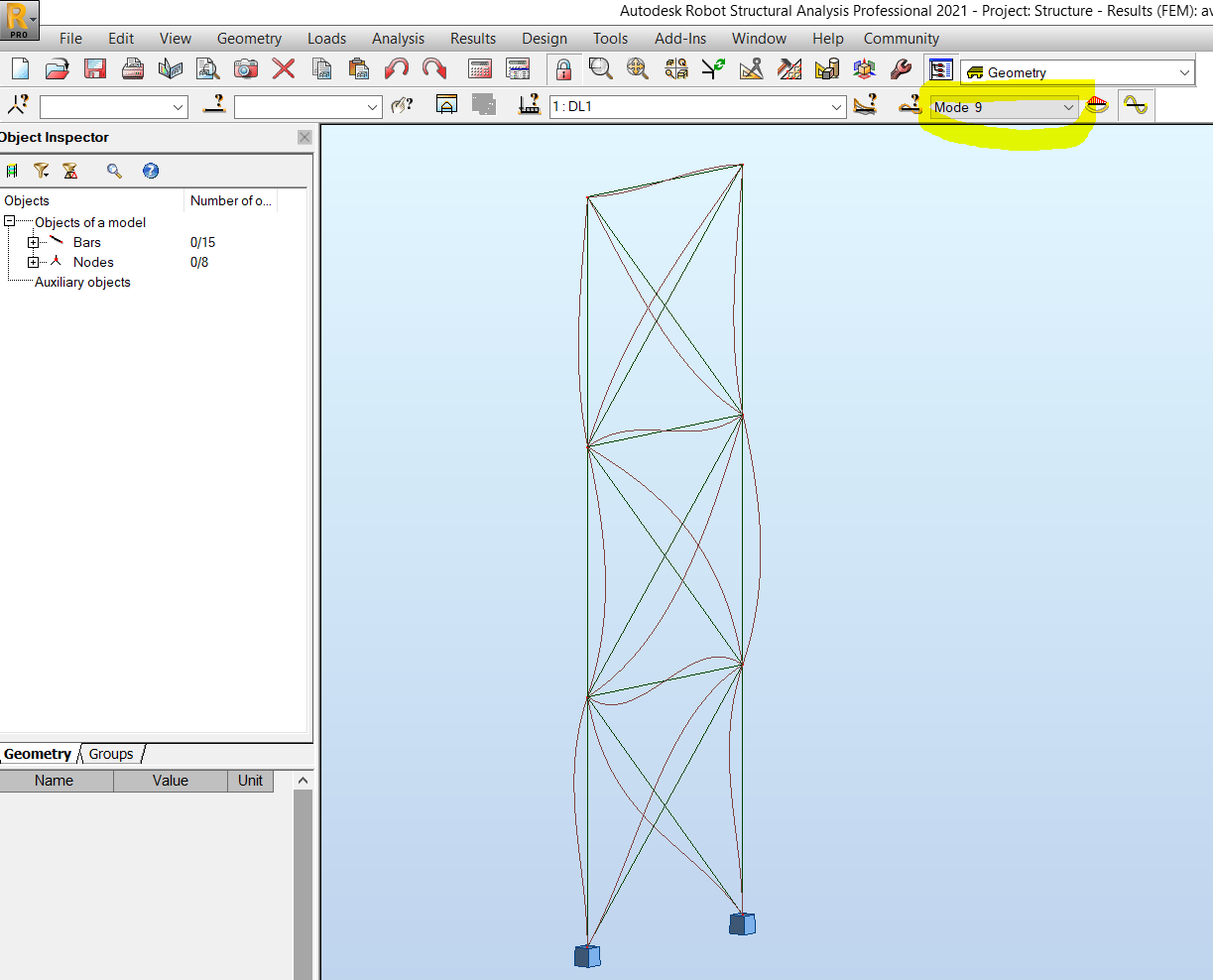Open the Display/Layout manager icon beside Geometry selector

pos(940,69)
